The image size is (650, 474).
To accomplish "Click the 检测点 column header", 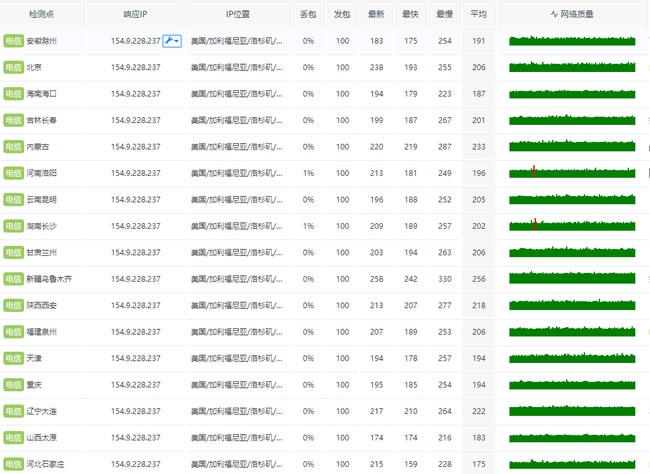I will (x=42, y=14).
